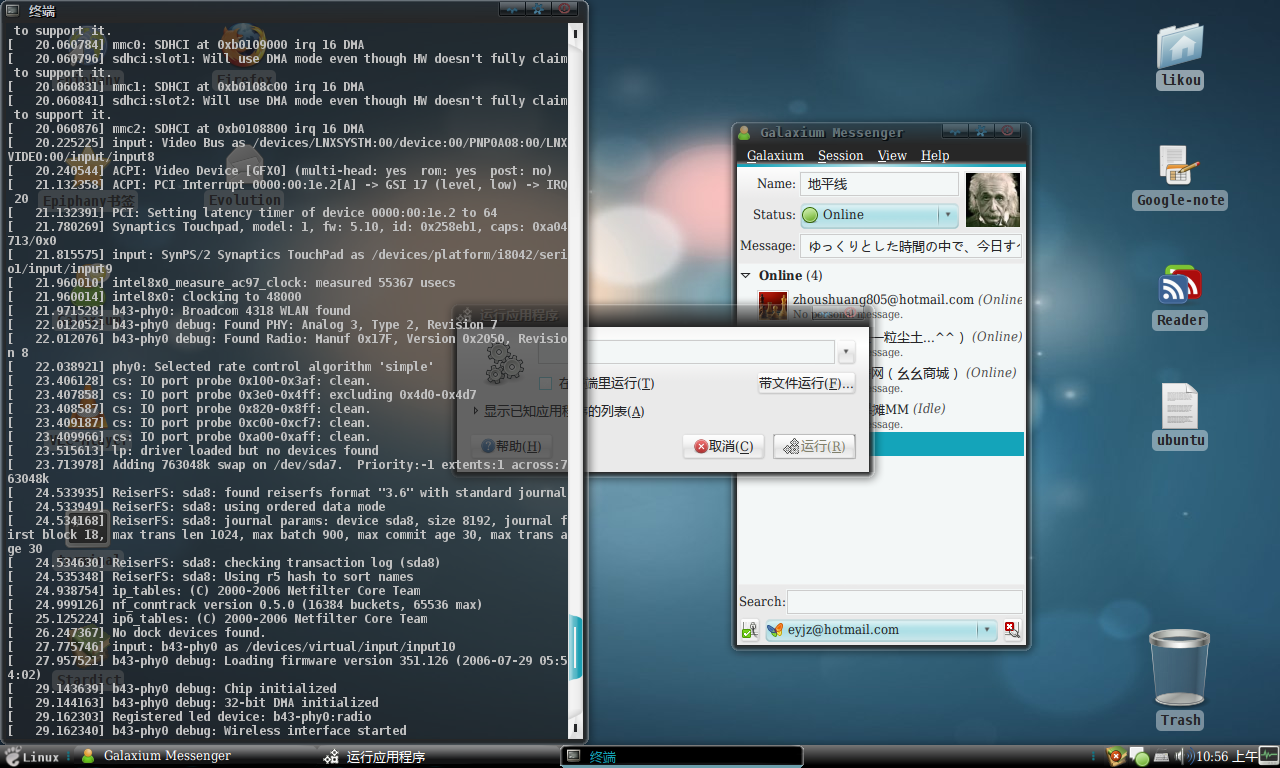Image resolution: width=1280 pixels, height=768 pixels.
Task: Collapse the Online (4) contact group
Action: coord(745,275)
